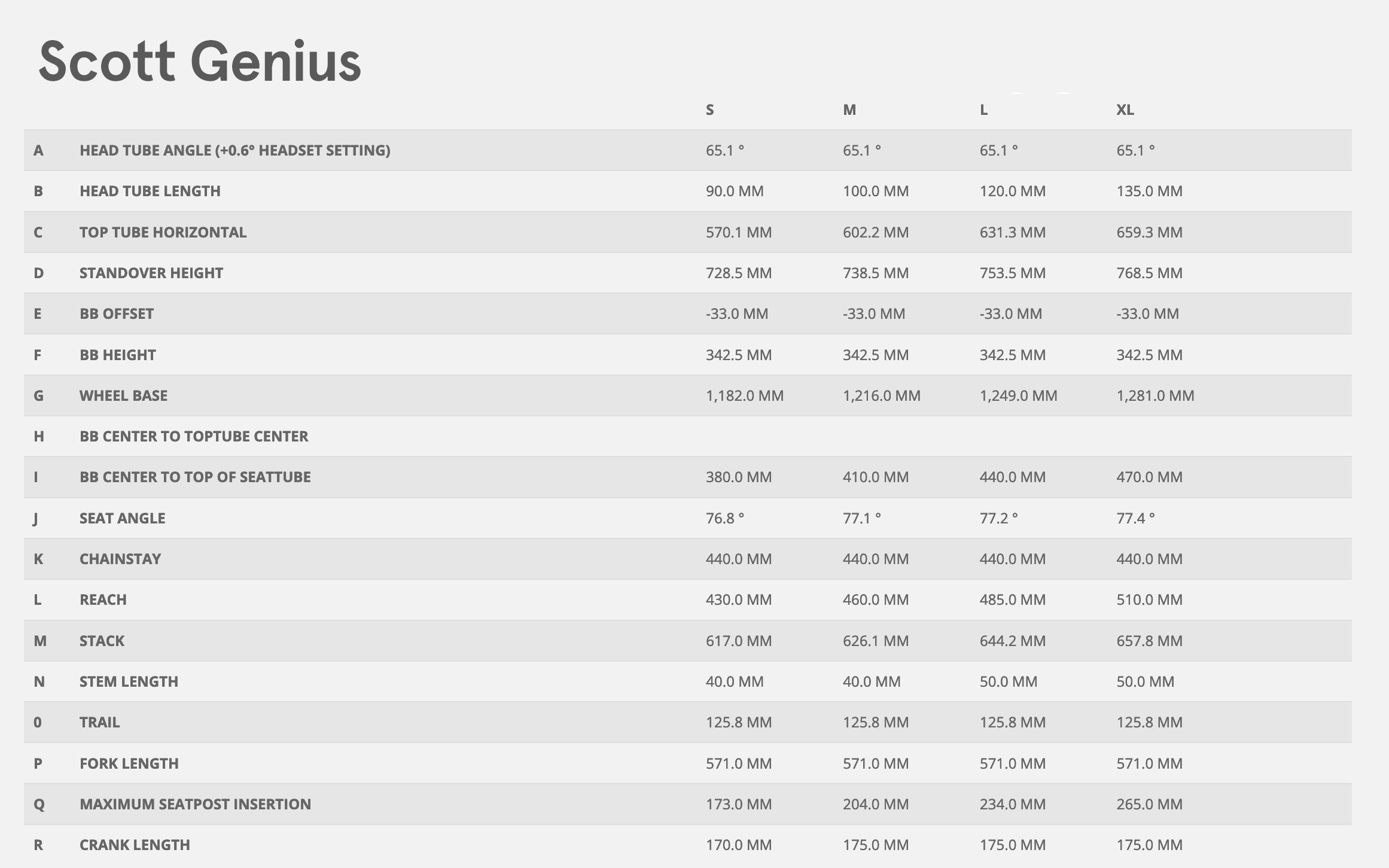Select the M size column header
Image resolution: width=1389 pixels, height=868 pixels.
[849, 109]
